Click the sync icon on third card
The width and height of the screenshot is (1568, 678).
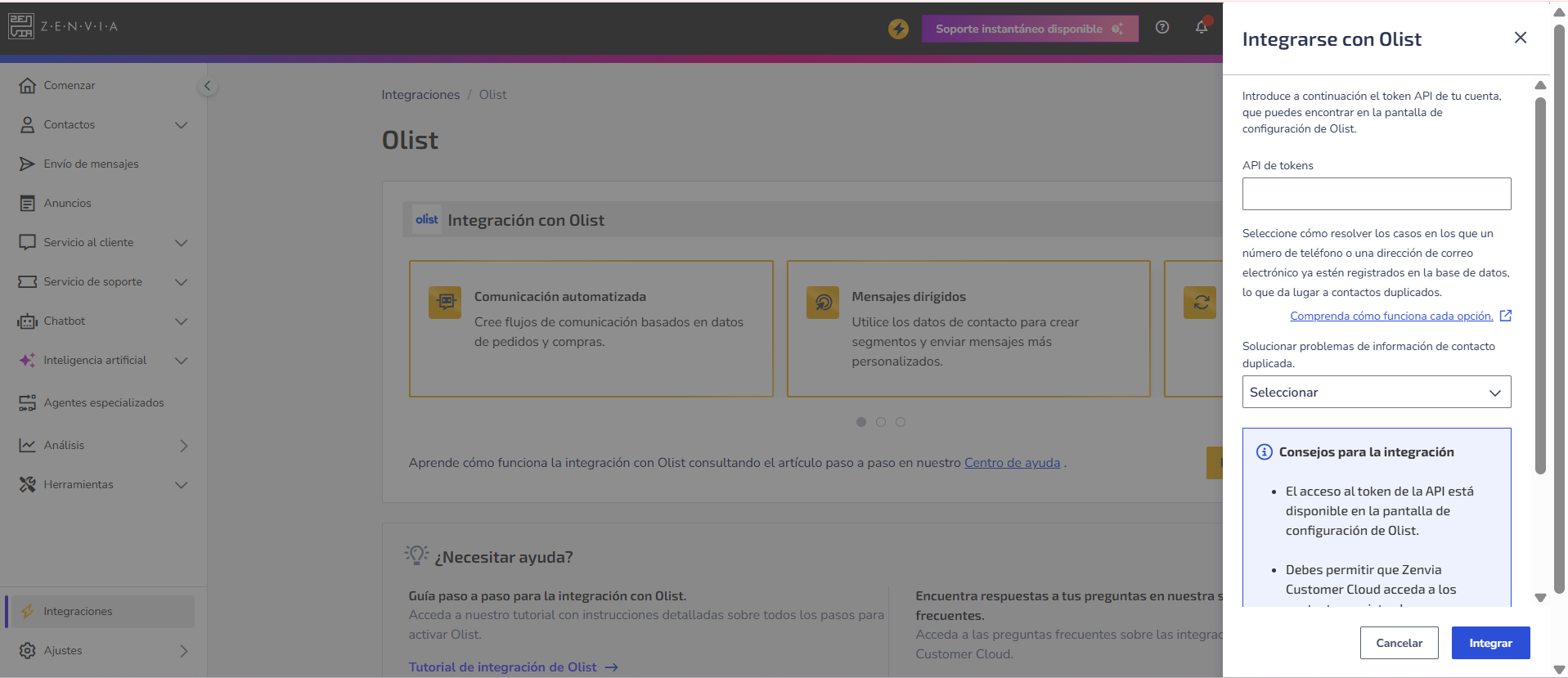point(1201,302)
